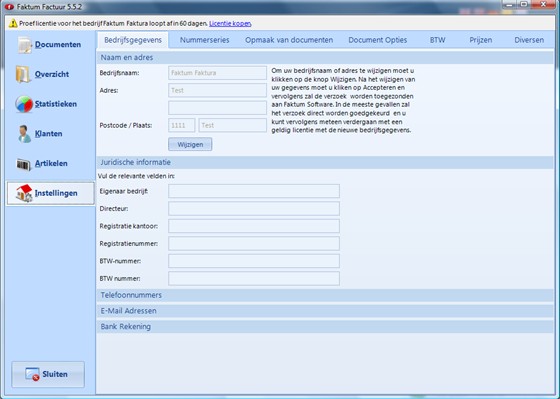Click the 'Registratie kantoor:' label
560x399 pixels.
coord(129,226)
